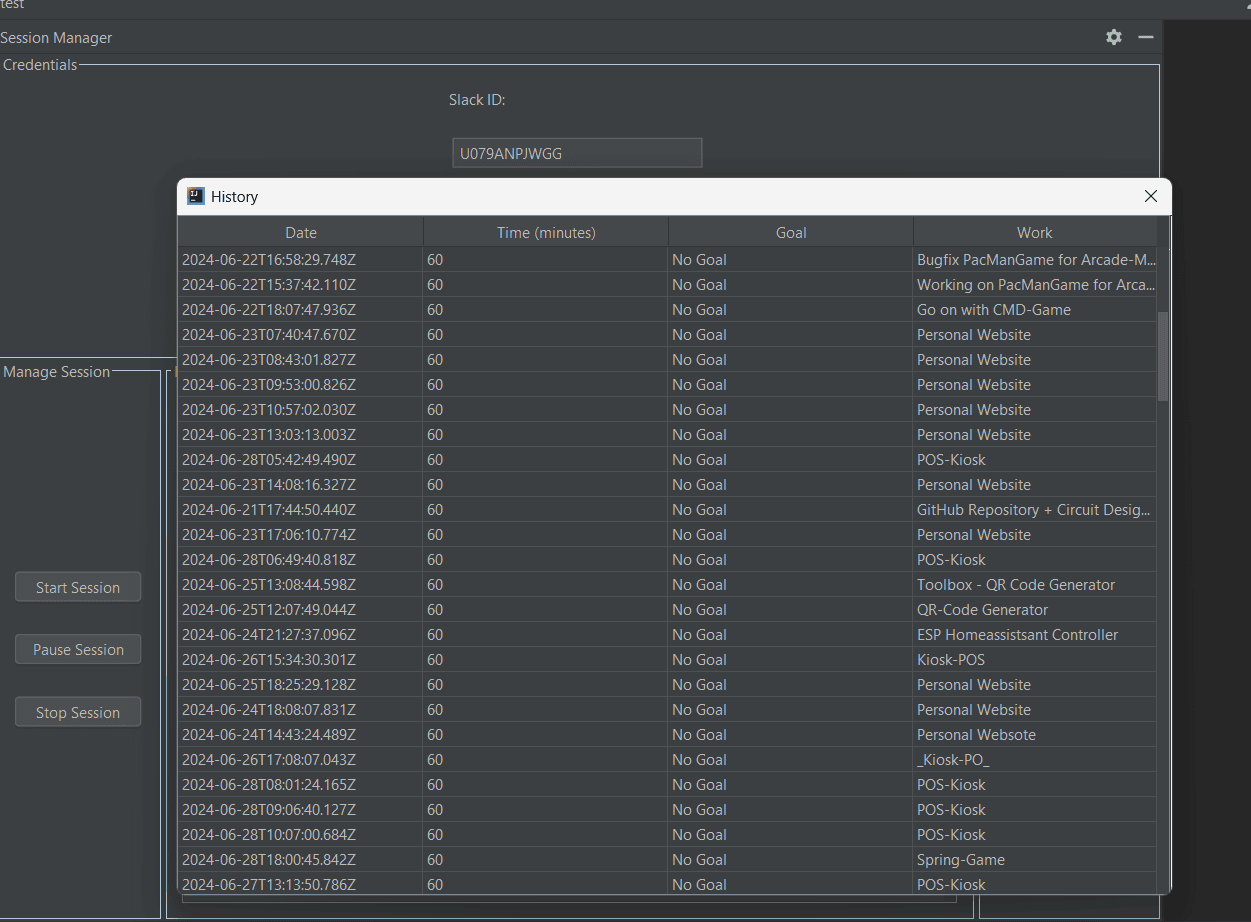
Task: Open Session Manager settings gear
Action: 1113,37
